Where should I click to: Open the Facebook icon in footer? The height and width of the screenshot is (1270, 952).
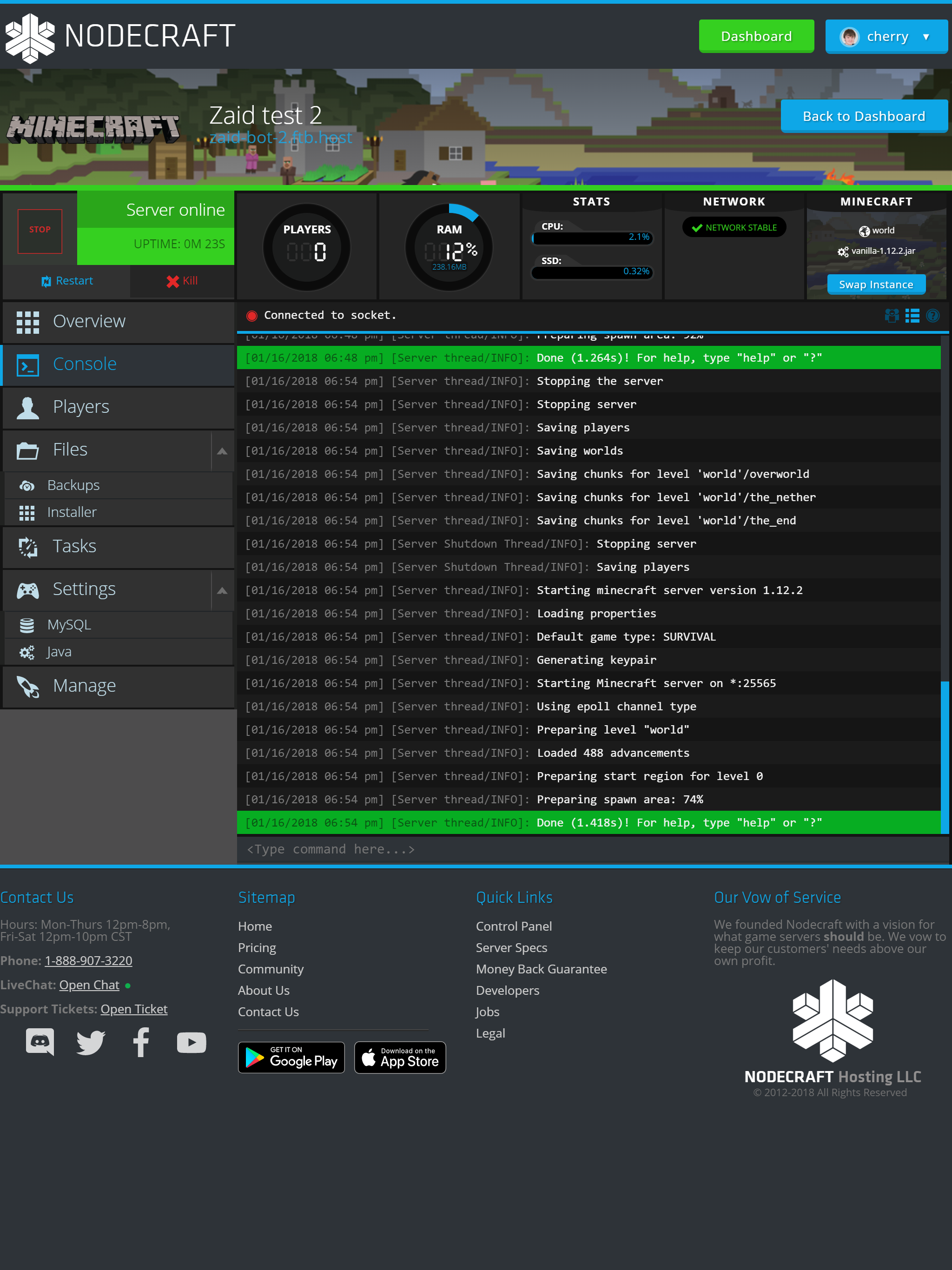pos(141,1042)
